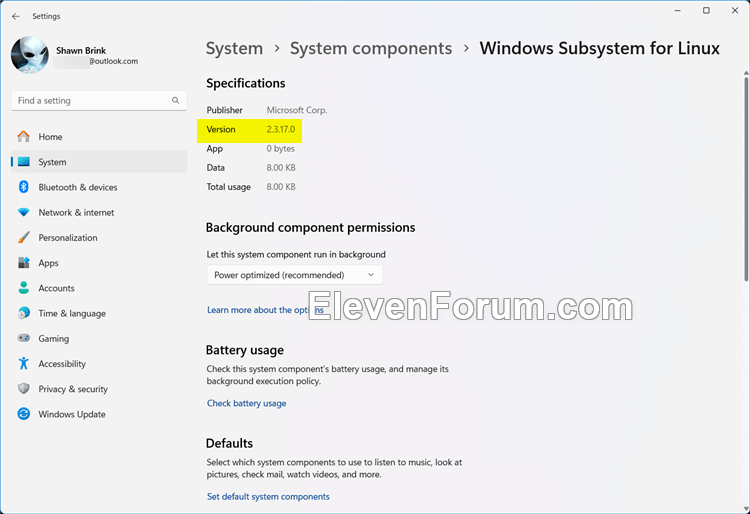Open Power optimized (recommended) dropdown

tap(295, 275)
